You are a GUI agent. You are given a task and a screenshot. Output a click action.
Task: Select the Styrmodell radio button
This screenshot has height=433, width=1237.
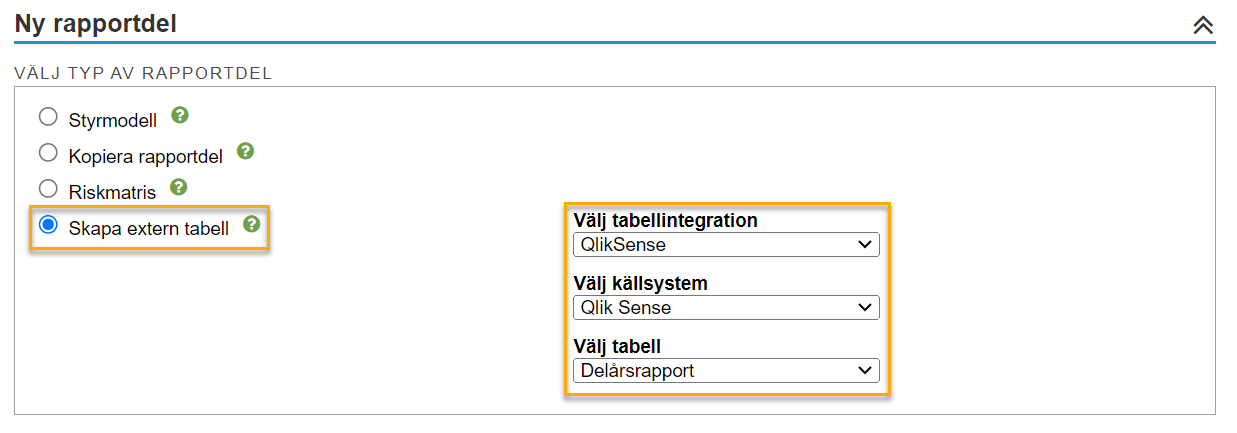point(48,118)
